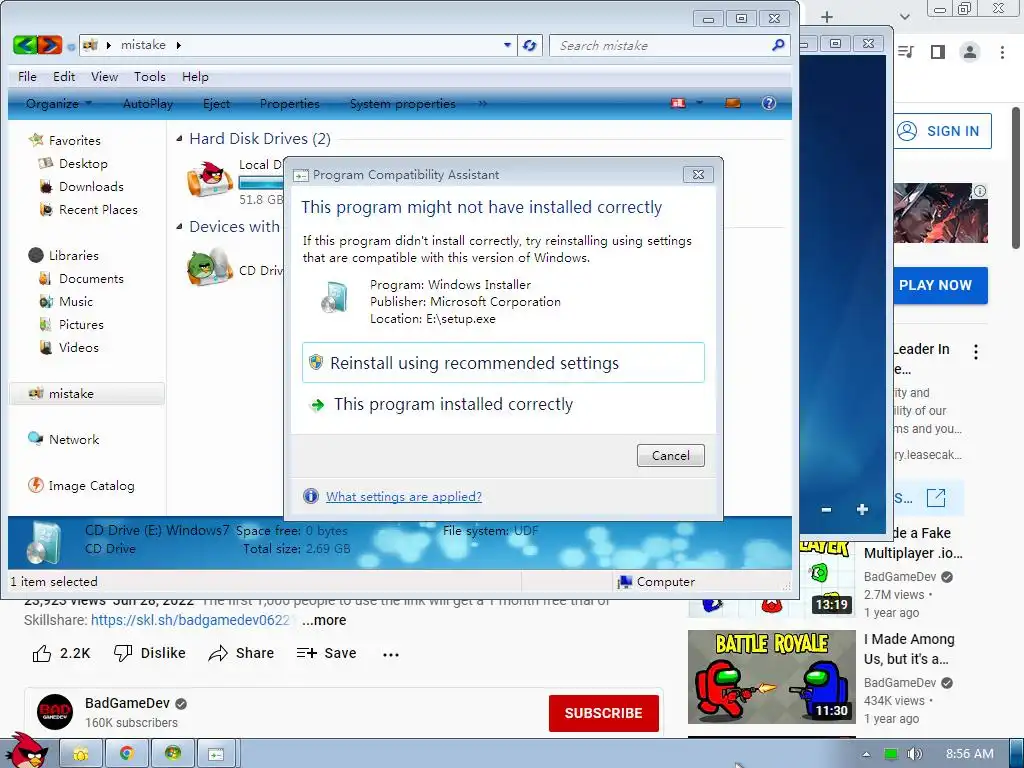Open the Organize dropdown
The height and width of the screenshot is (768, 1024).
[x=59, y=103]
